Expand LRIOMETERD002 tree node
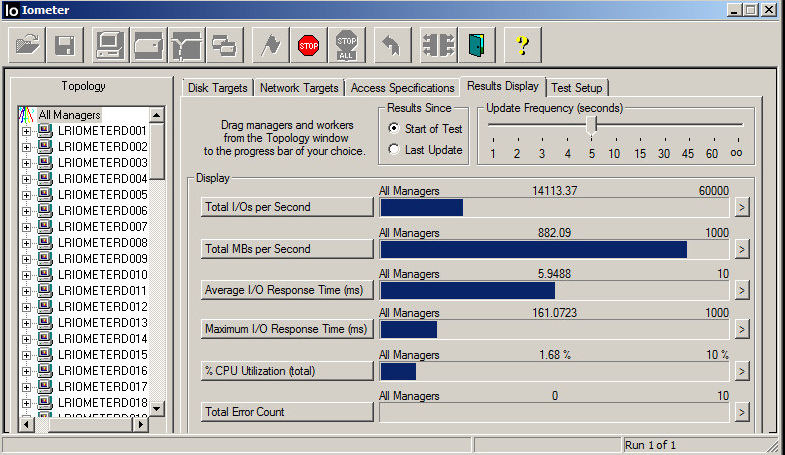The height and width of the screenshot is (455, 785). tap(27, 148)
